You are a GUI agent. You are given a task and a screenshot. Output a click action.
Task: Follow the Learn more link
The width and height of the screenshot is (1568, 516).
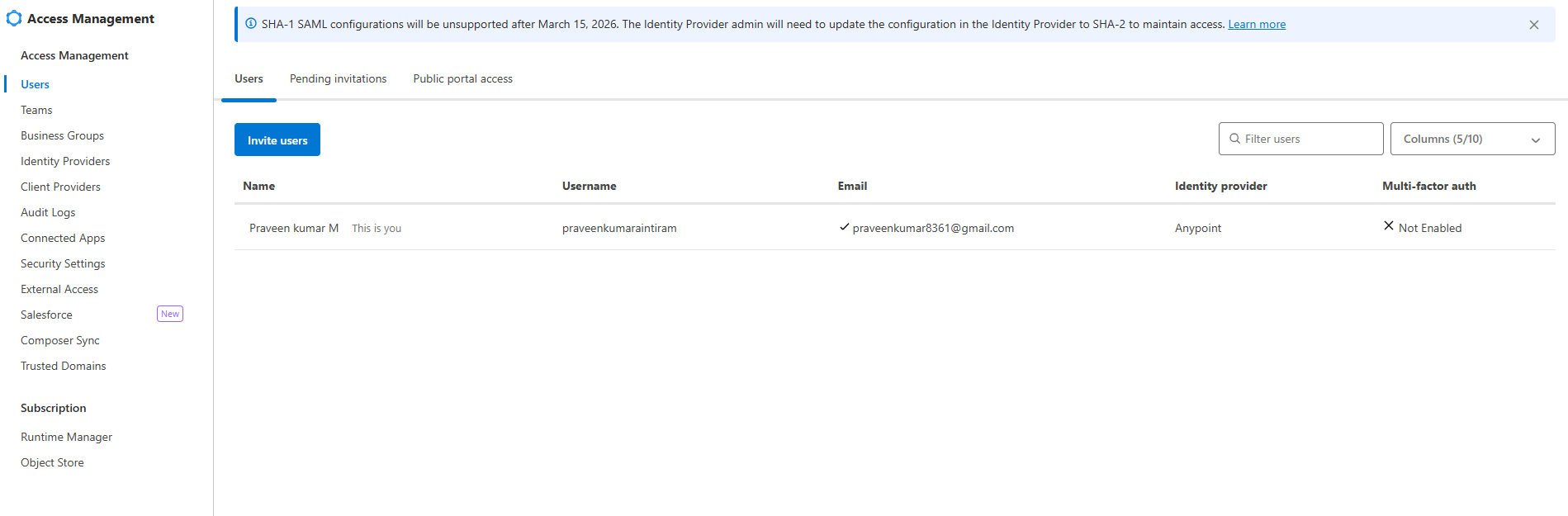pos(1256,25)
